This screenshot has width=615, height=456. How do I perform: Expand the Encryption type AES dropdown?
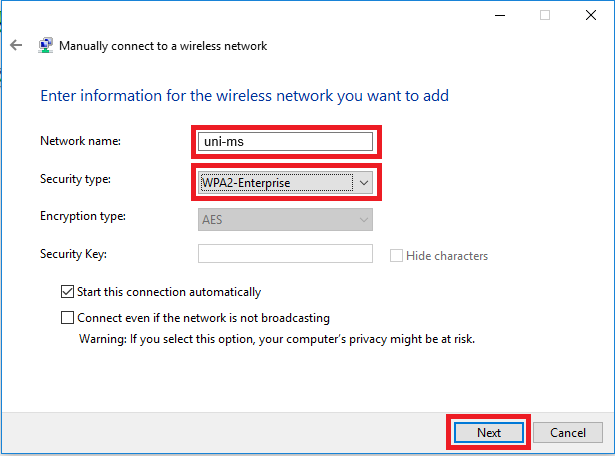[364, 218]
